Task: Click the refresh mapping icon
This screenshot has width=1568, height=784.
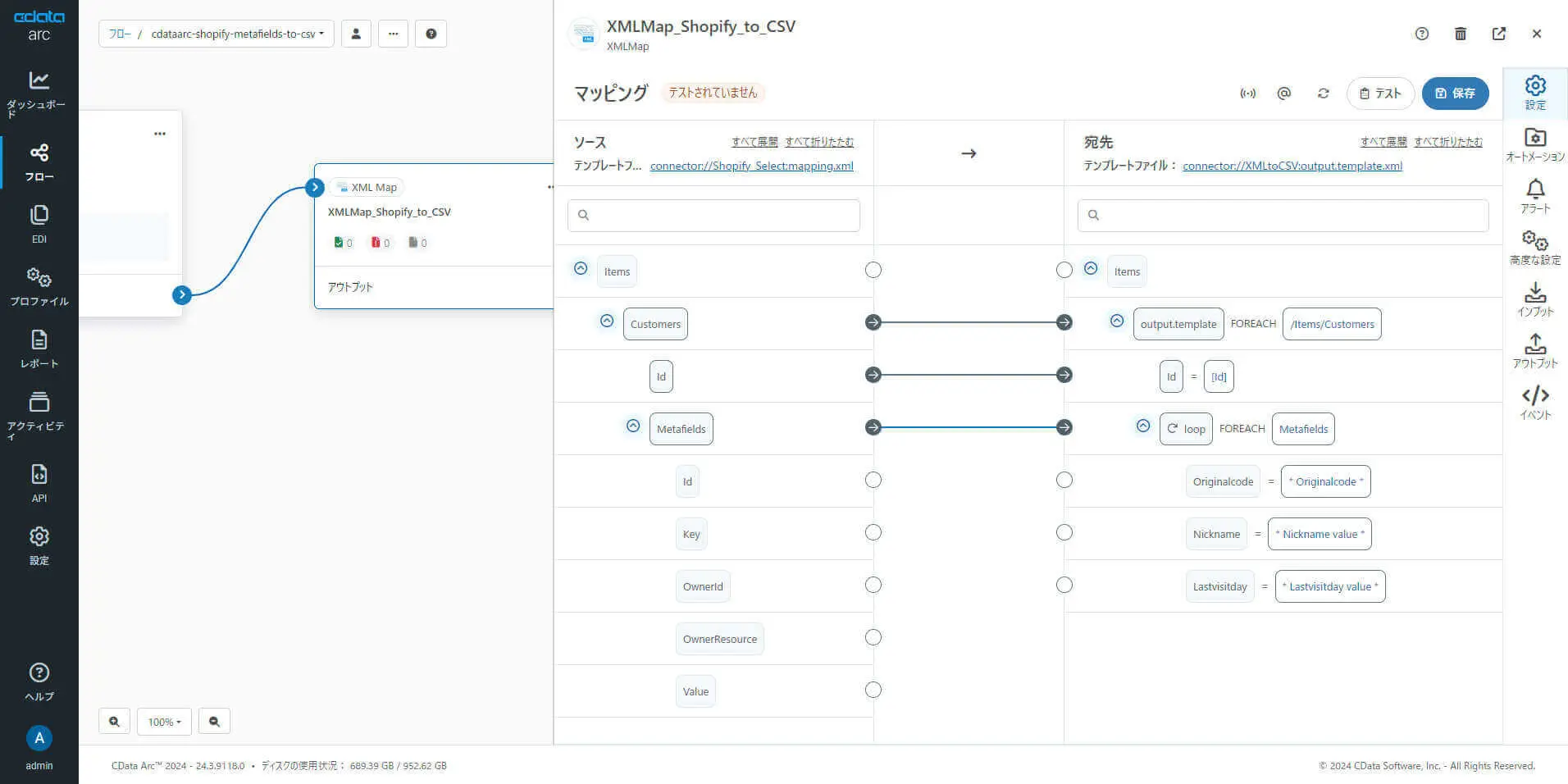Action: (1323, 93)
